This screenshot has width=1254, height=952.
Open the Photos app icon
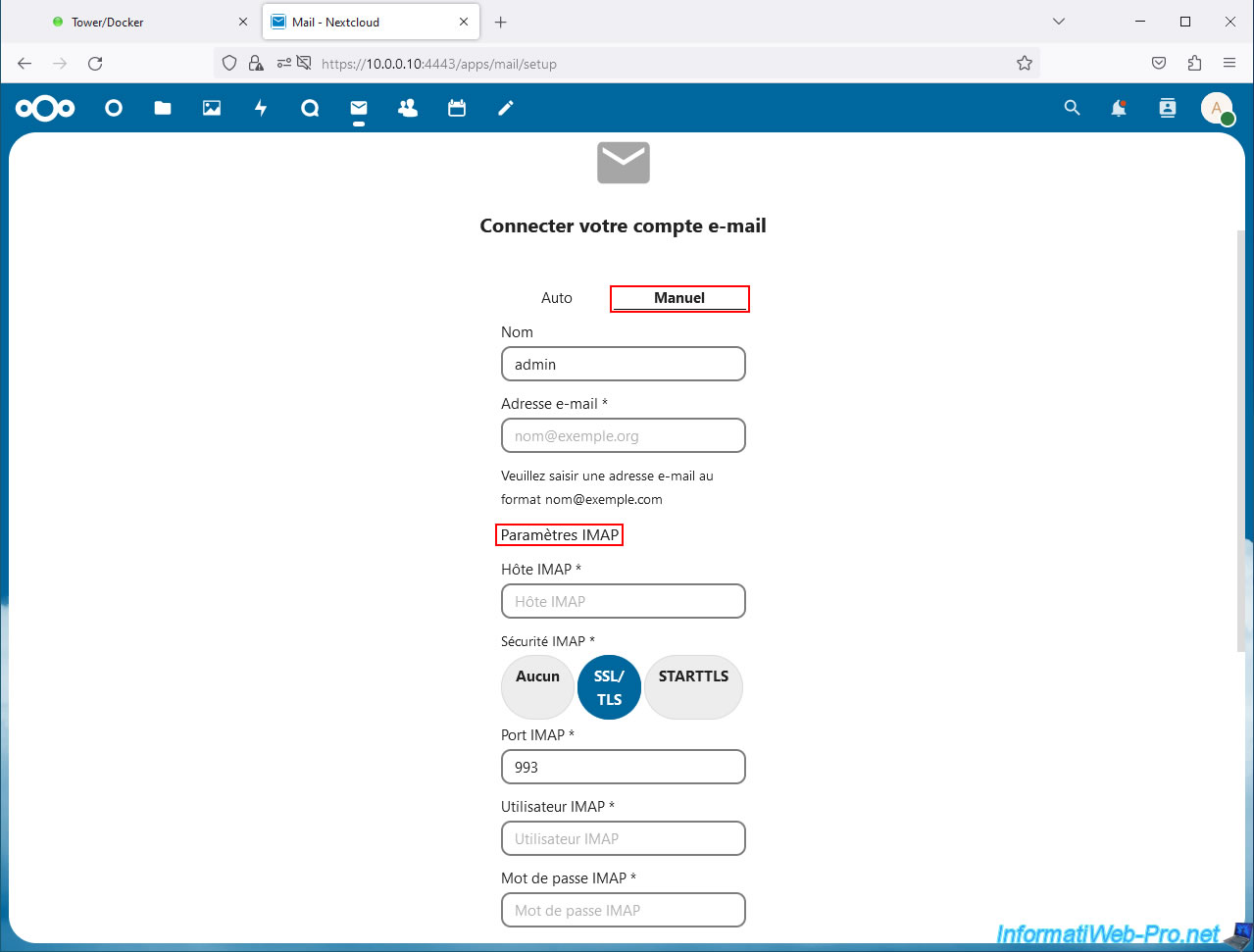click(x=212, y=108)
